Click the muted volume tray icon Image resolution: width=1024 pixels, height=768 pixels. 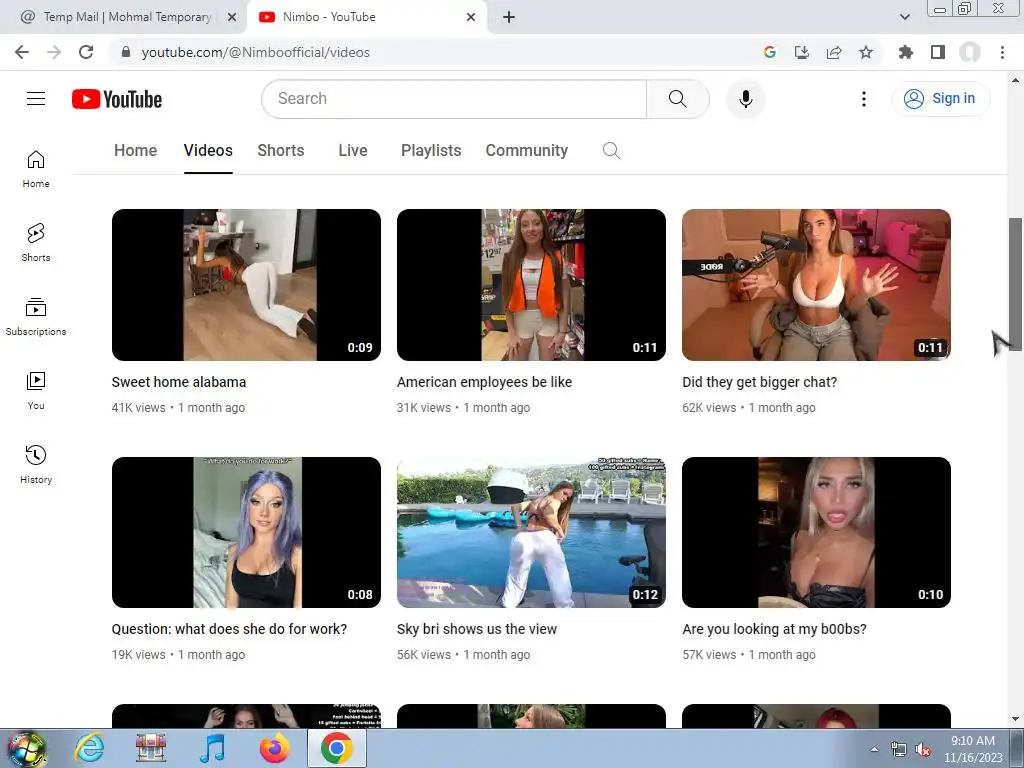click(923, 750)
